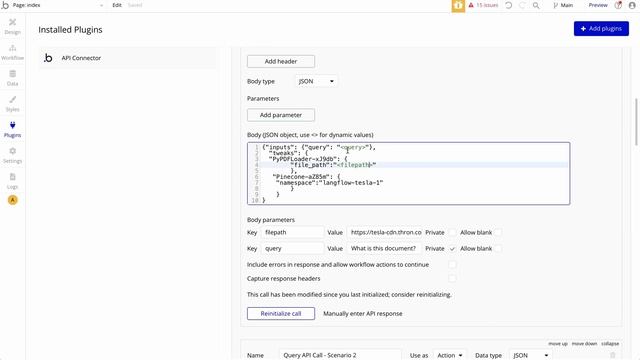Click the query Key input field
The width and height of the screenshot is (640, 360).
point(292,249)
